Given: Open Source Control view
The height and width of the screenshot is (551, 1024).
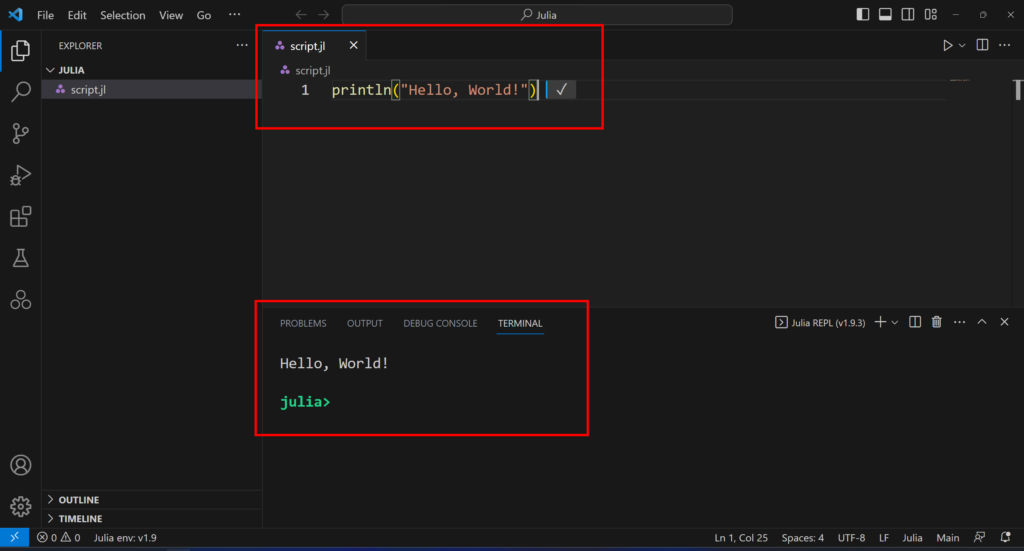Looking at the screenshot, I should 20,134.
